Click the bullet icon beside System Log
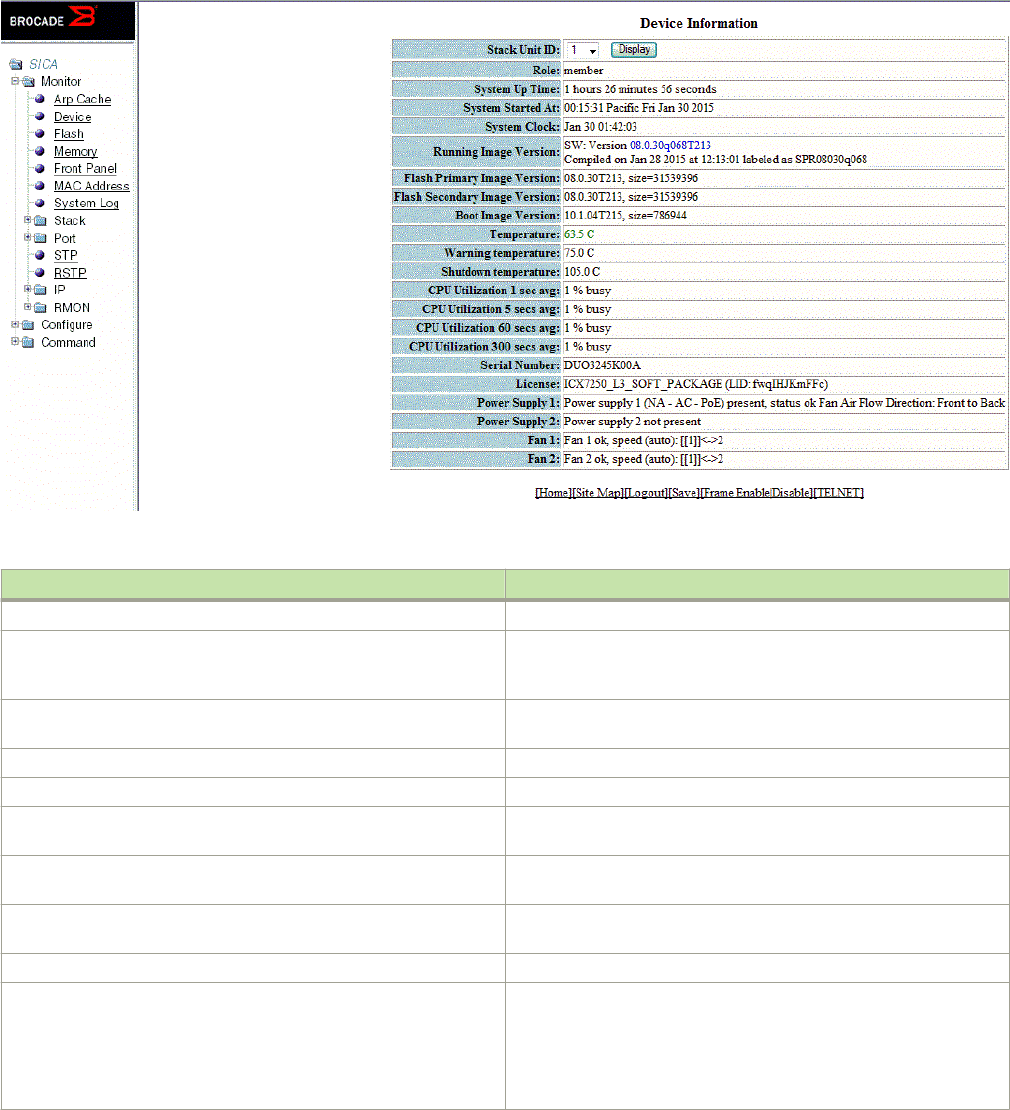1010x1110 pixels. tap(40, 203)
